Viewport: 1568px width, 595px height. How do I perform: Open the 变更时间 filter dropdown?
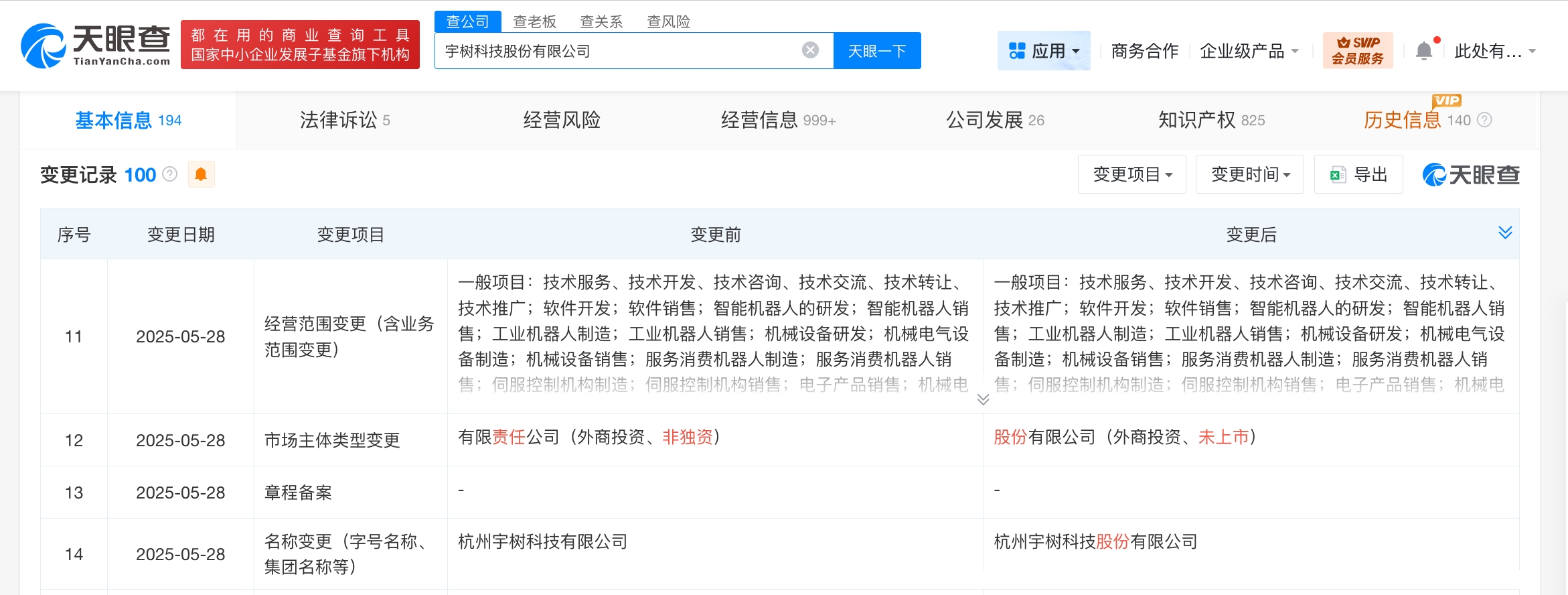pos(1249,175)
